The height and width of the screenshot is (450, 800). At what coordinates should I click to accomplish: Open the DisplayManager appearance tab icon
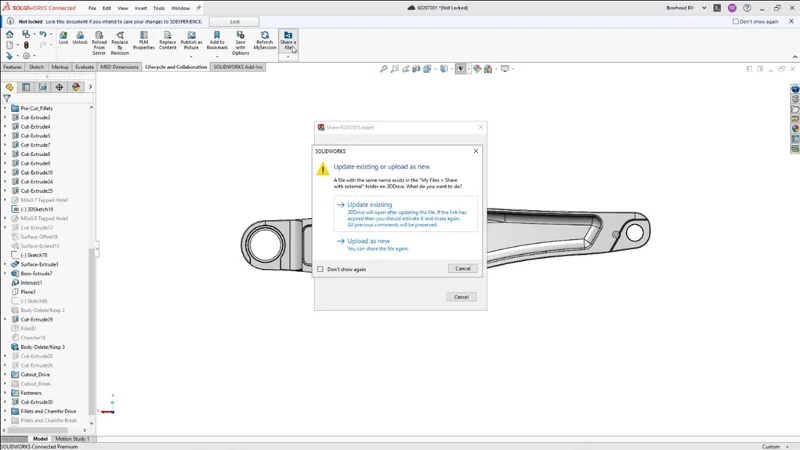click(x=76, y=87)
